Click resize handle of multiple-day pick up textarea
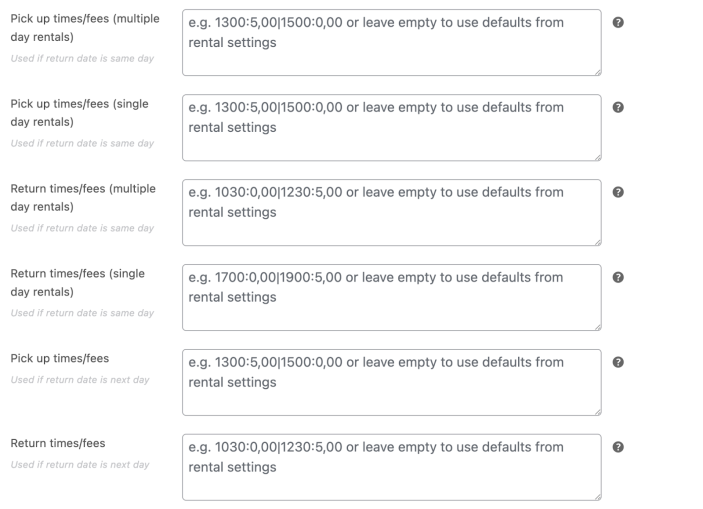The height and width of the screenshot is (509, 703). pos(597,71)
